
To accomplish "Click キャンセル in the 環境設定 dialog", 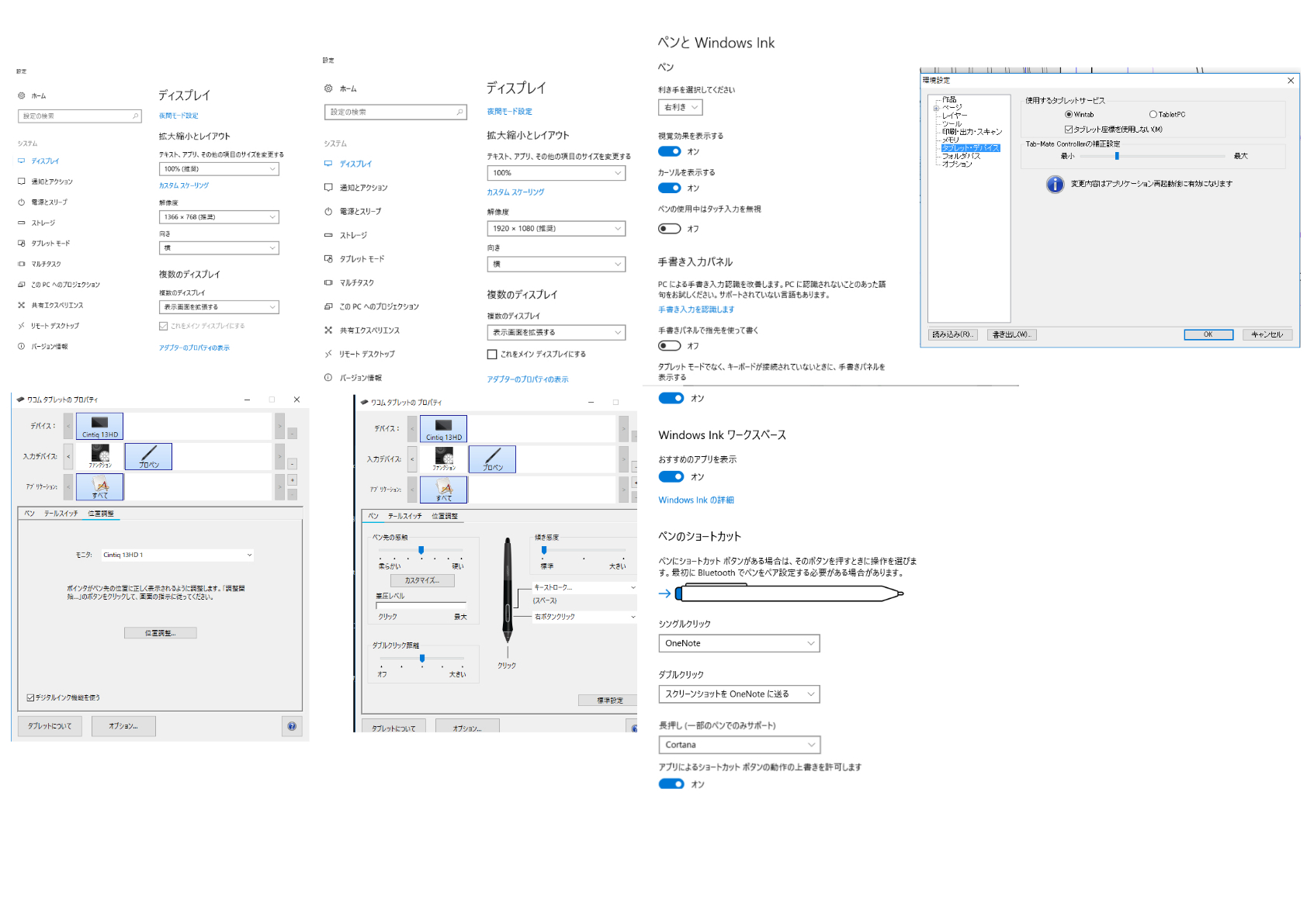I will (x=1267, y=334).
